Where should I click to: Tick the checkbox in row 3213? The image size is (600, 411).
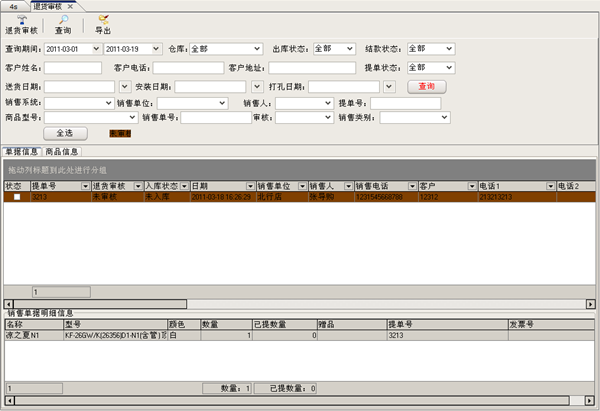[x=16, y=197]
